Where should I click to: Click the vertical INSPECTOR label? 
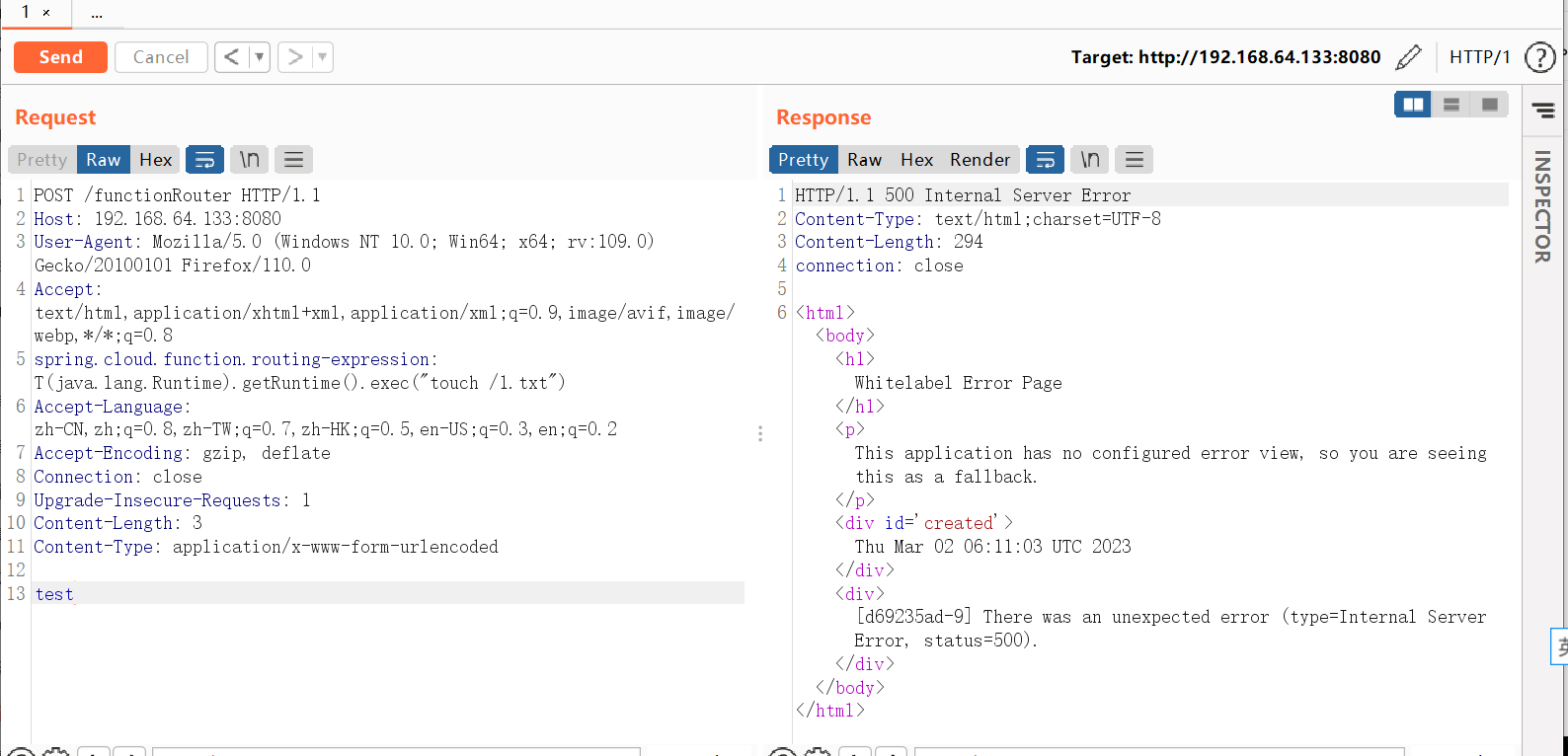pyautogui.click(x=1542, y=206)
